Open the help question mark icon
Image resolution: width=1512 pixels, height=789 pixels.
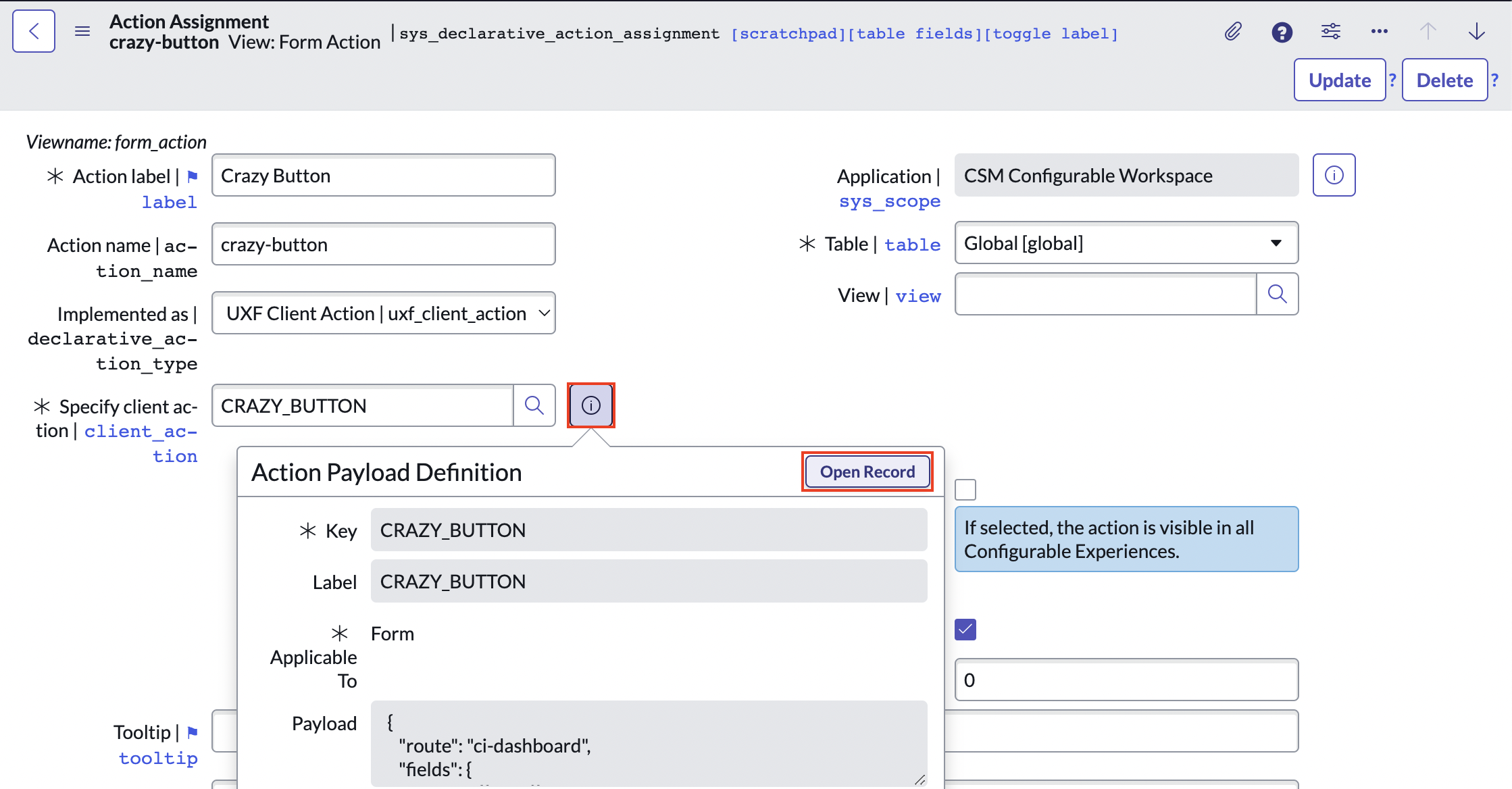tap(1282, 32)
